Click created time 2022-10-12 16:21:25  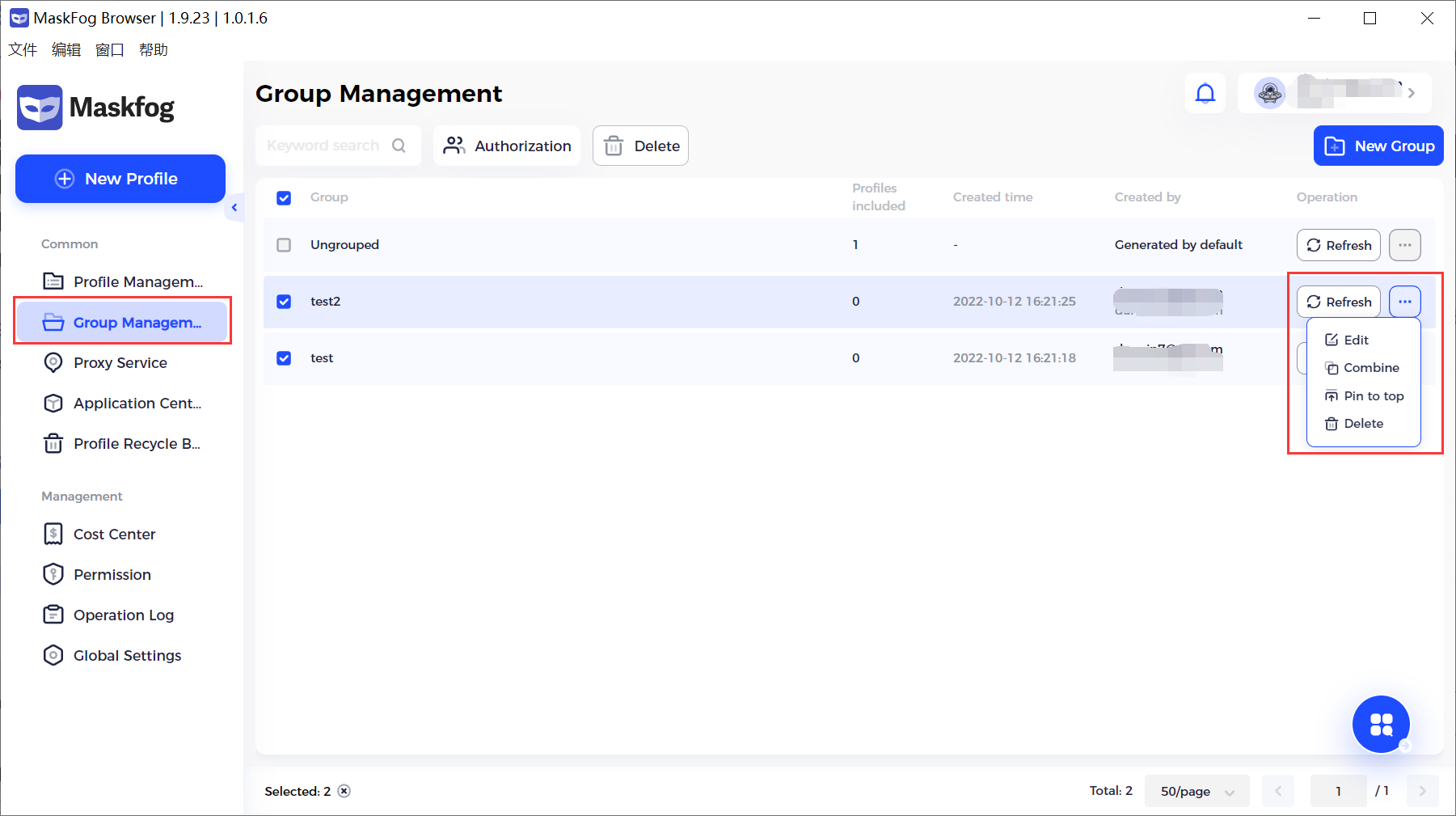[1014, 302]
